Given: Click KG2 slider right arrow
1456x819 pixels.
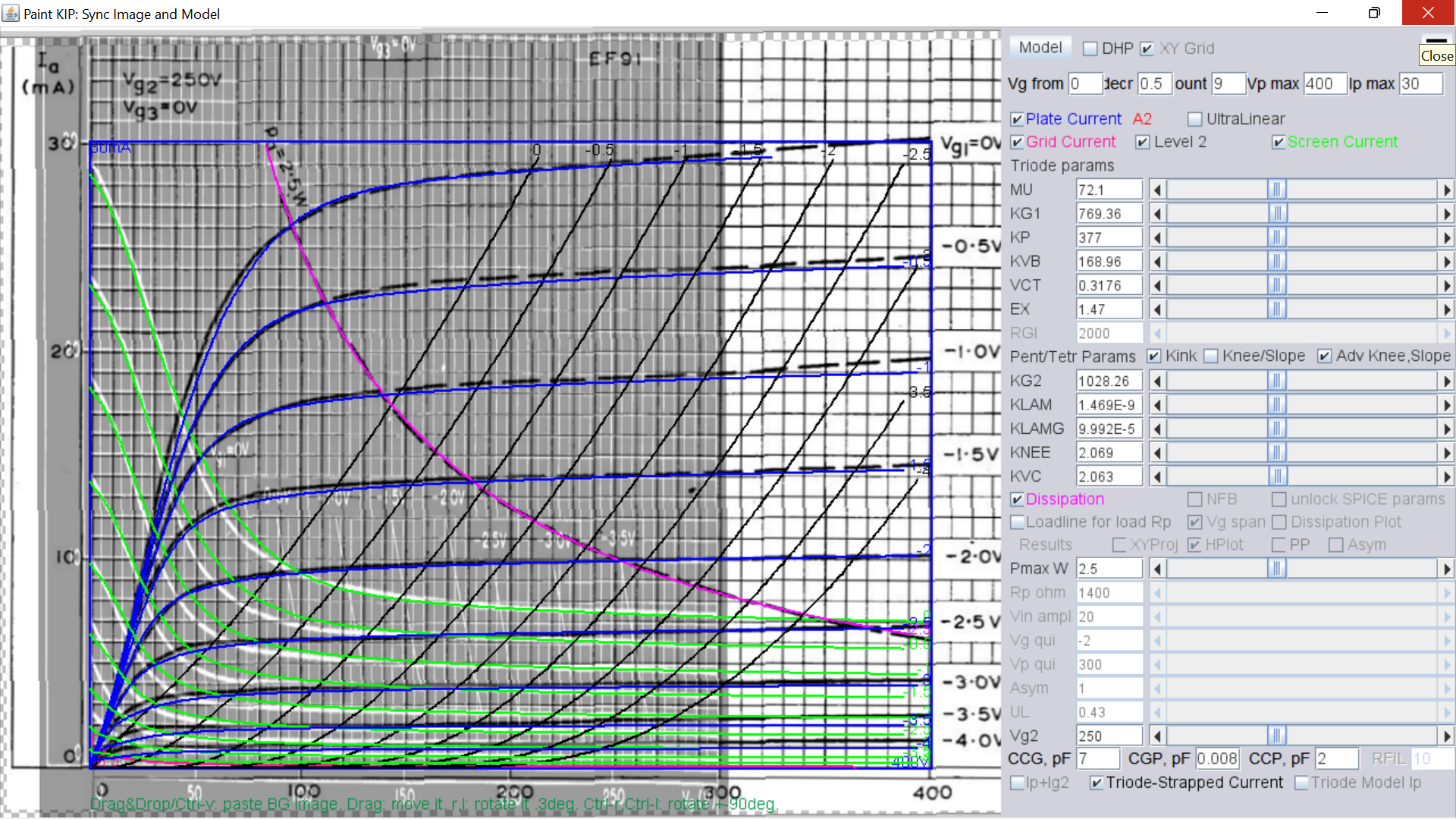Looking at the screenshot, I should [1446, 381].
